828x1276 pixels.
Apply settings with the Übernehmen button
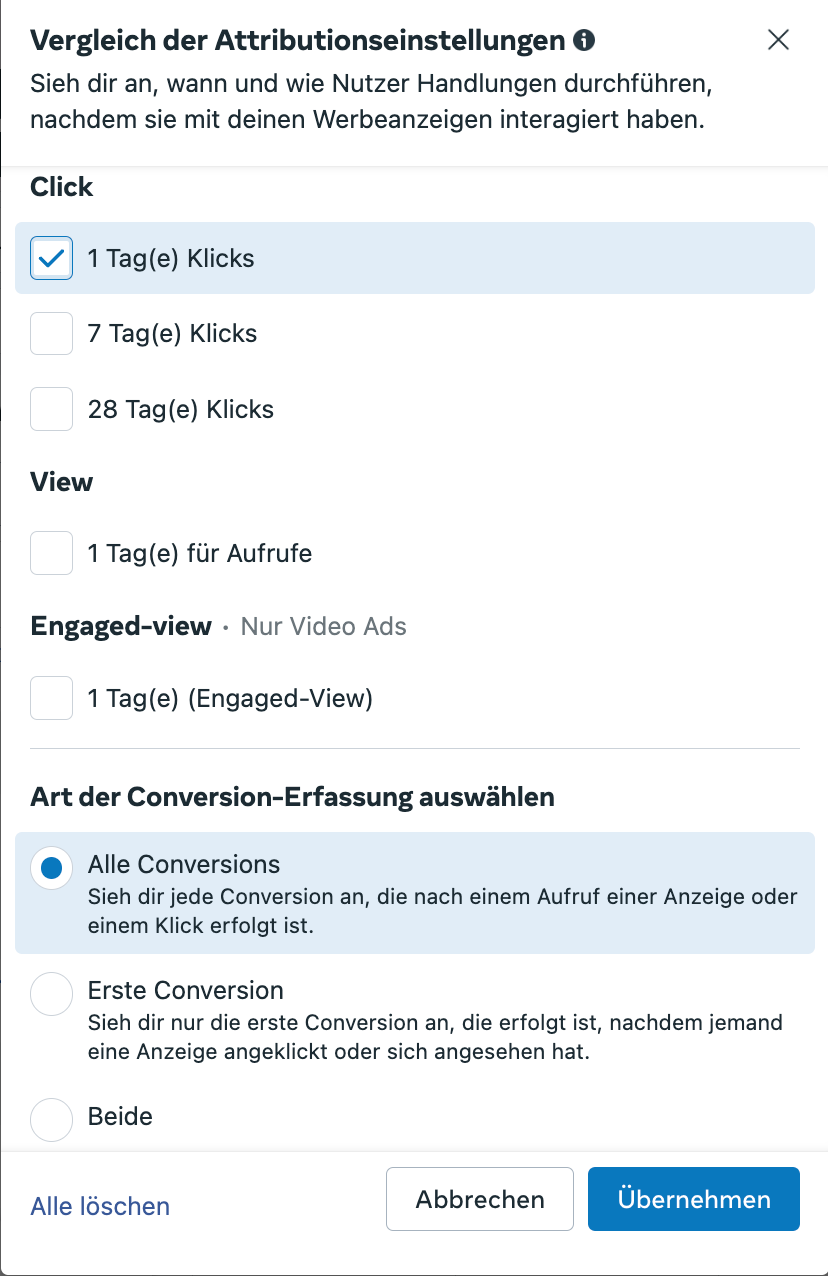693,1199
